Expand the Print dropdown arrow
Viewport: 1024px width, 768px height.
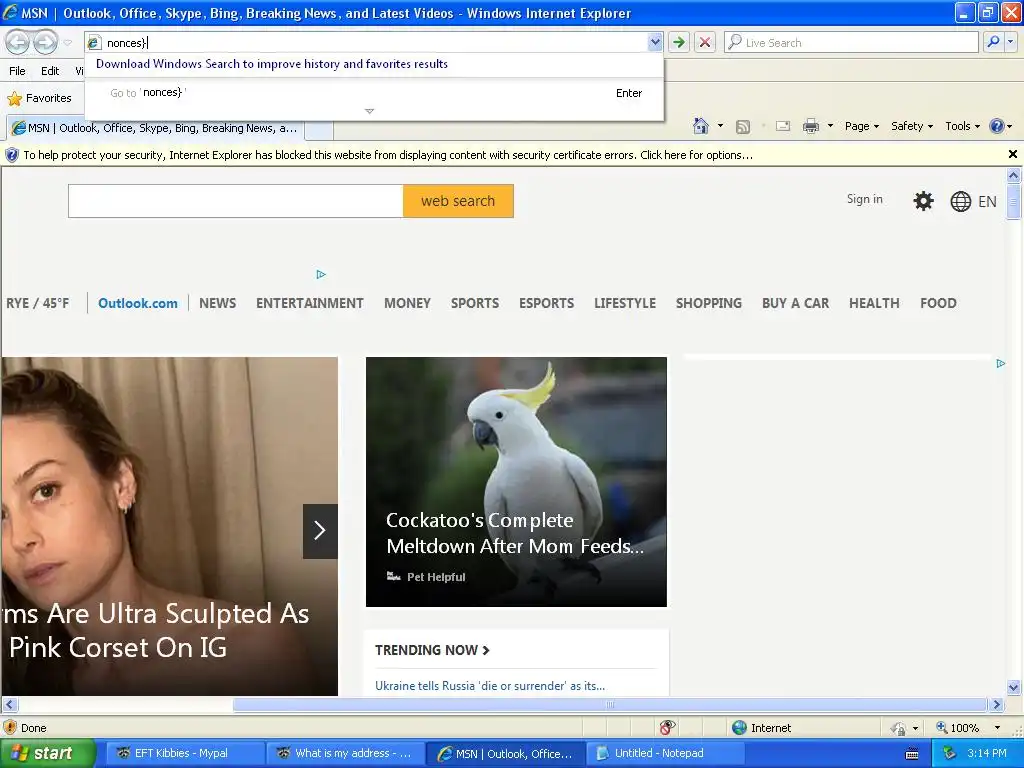click(x=830, y=126)
